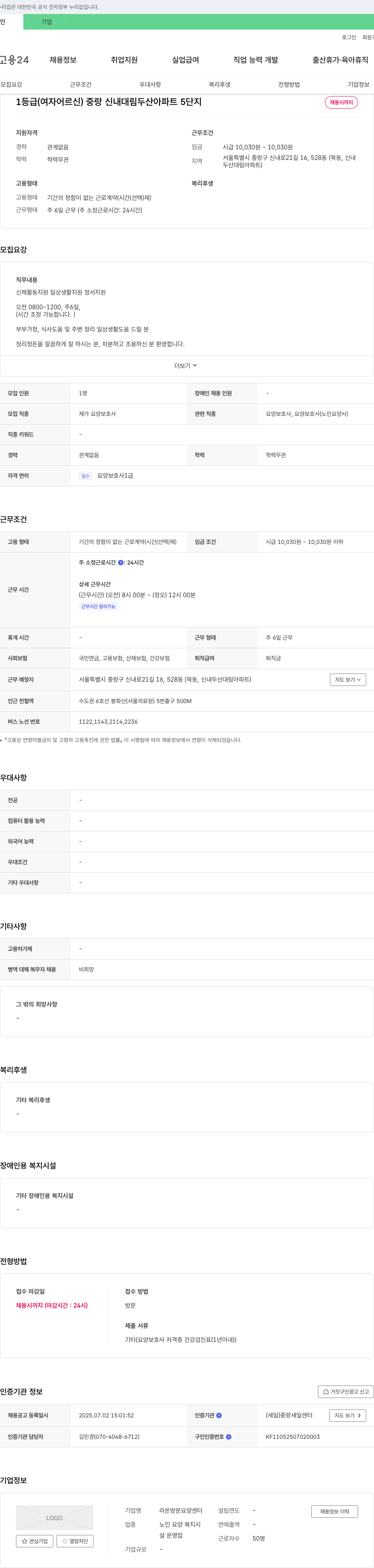Viewport: 374px width, 1568px height.
Task: Jump to 모집요강 section tab
Action: 11,84
